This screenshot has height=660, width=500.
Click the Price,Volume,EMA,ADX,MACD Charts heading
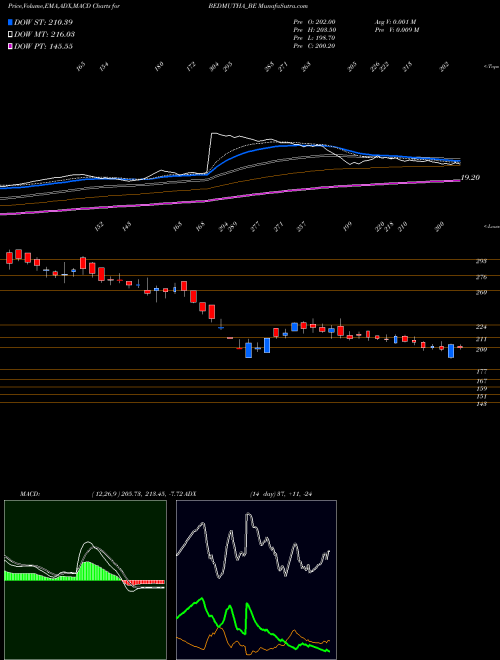65,6
